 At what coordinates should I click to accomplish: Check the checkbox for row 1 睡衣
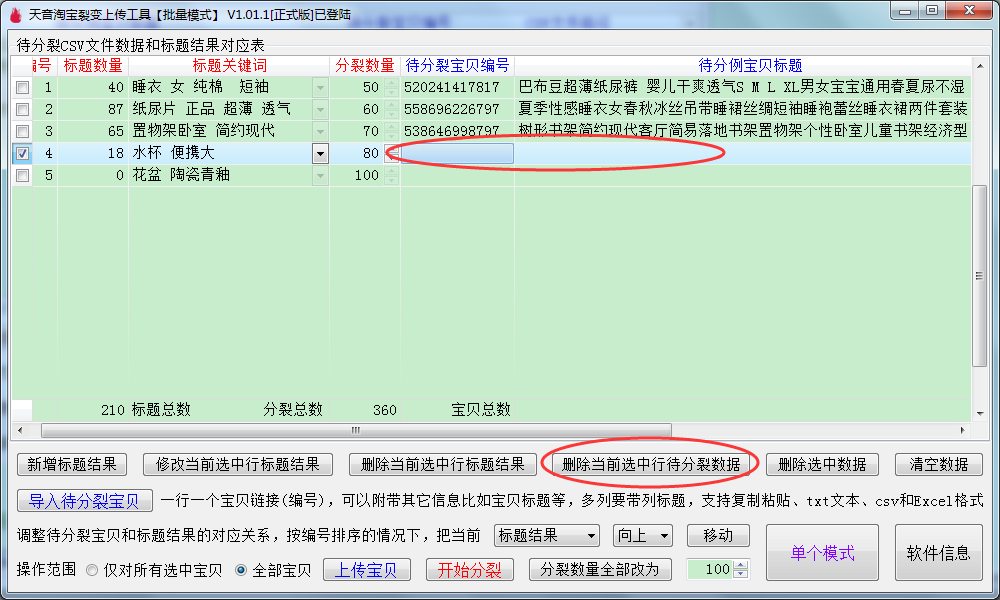click(x=22, y=88)
